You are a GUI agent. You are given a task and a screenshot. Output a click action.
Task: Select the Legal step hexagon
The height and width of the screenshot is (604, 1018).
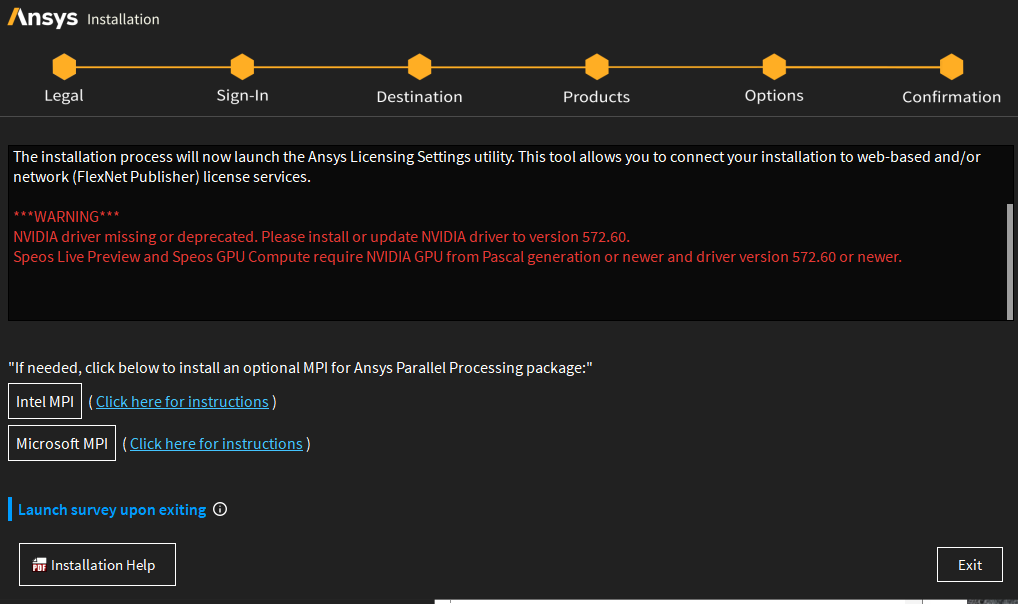click(x=64, y=67)
